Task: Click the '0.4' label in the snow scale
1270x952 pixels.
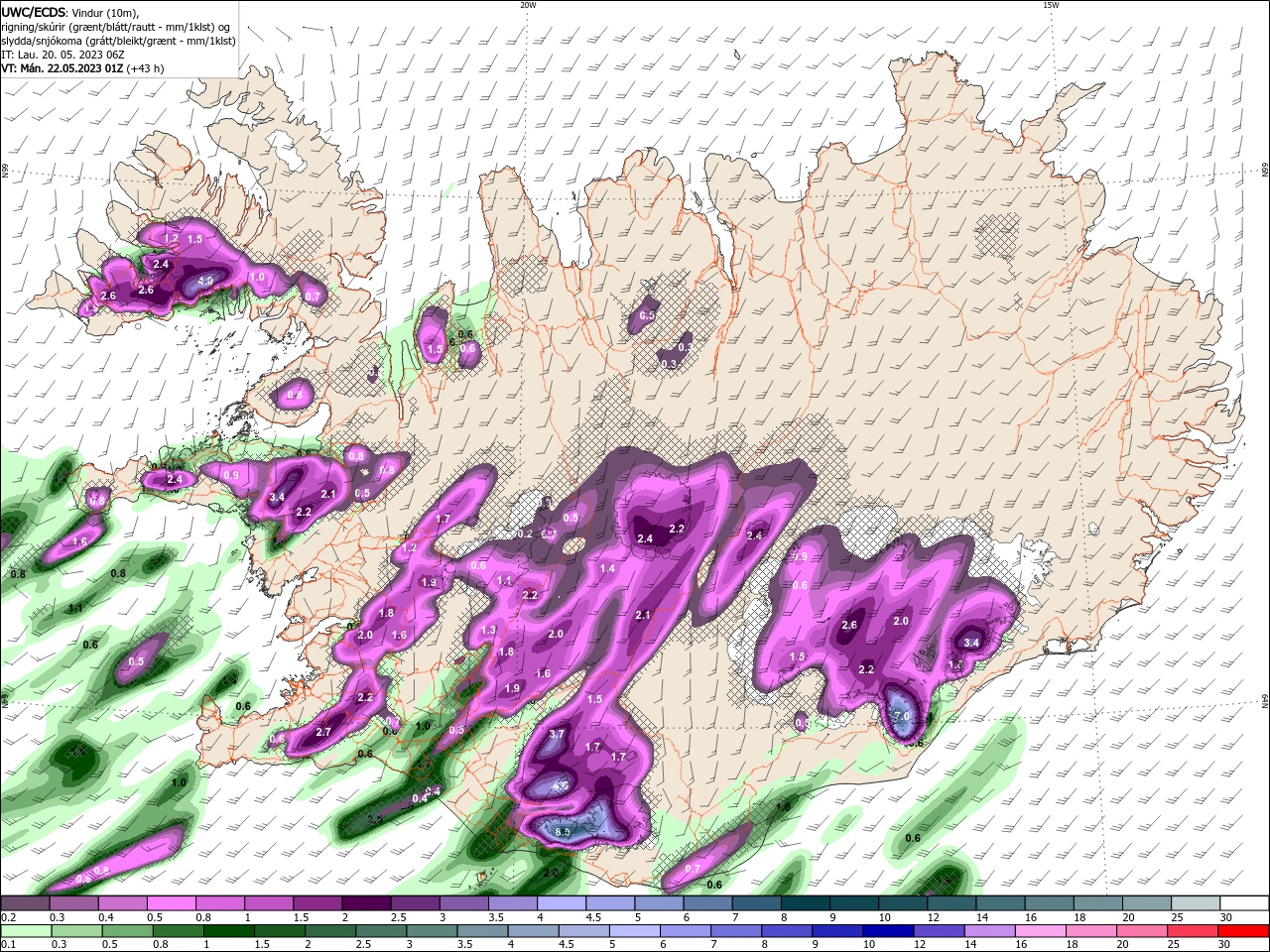Action: [x=106, y=918]
